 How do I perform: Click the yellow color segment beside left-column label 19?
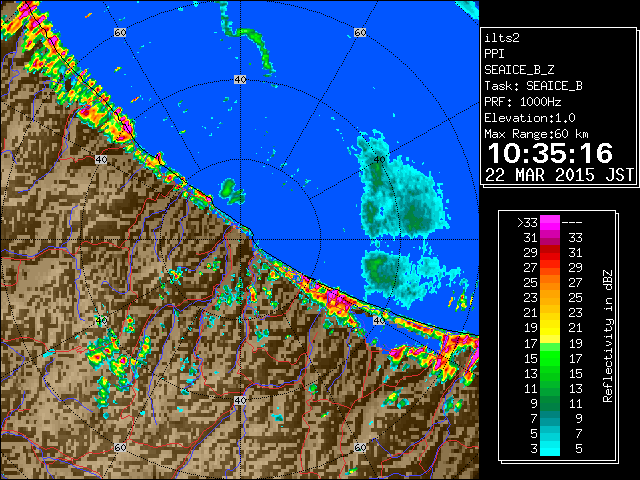550,328
